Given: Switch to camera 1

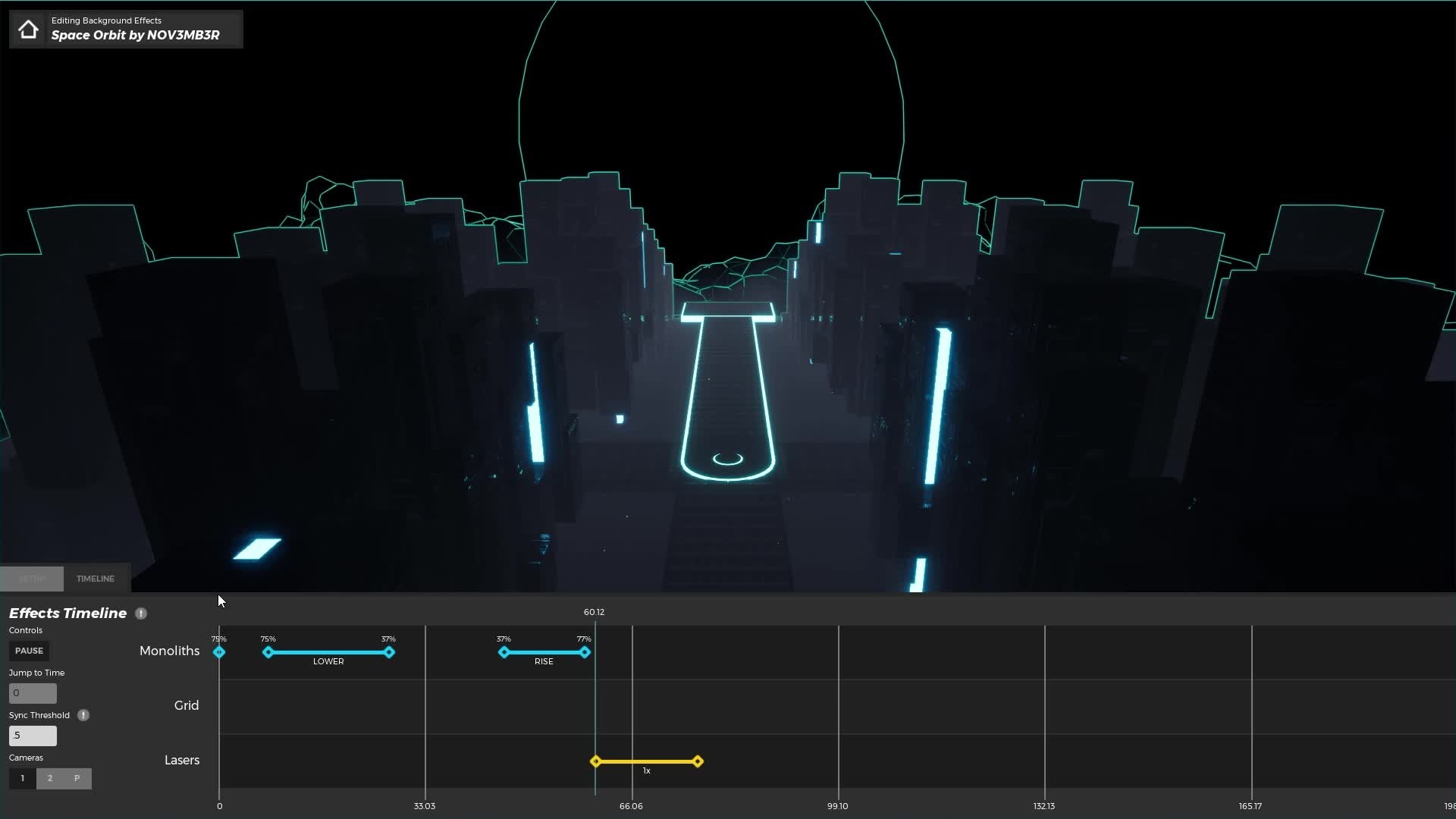Looking at the screenshot, I should [23, 779].
